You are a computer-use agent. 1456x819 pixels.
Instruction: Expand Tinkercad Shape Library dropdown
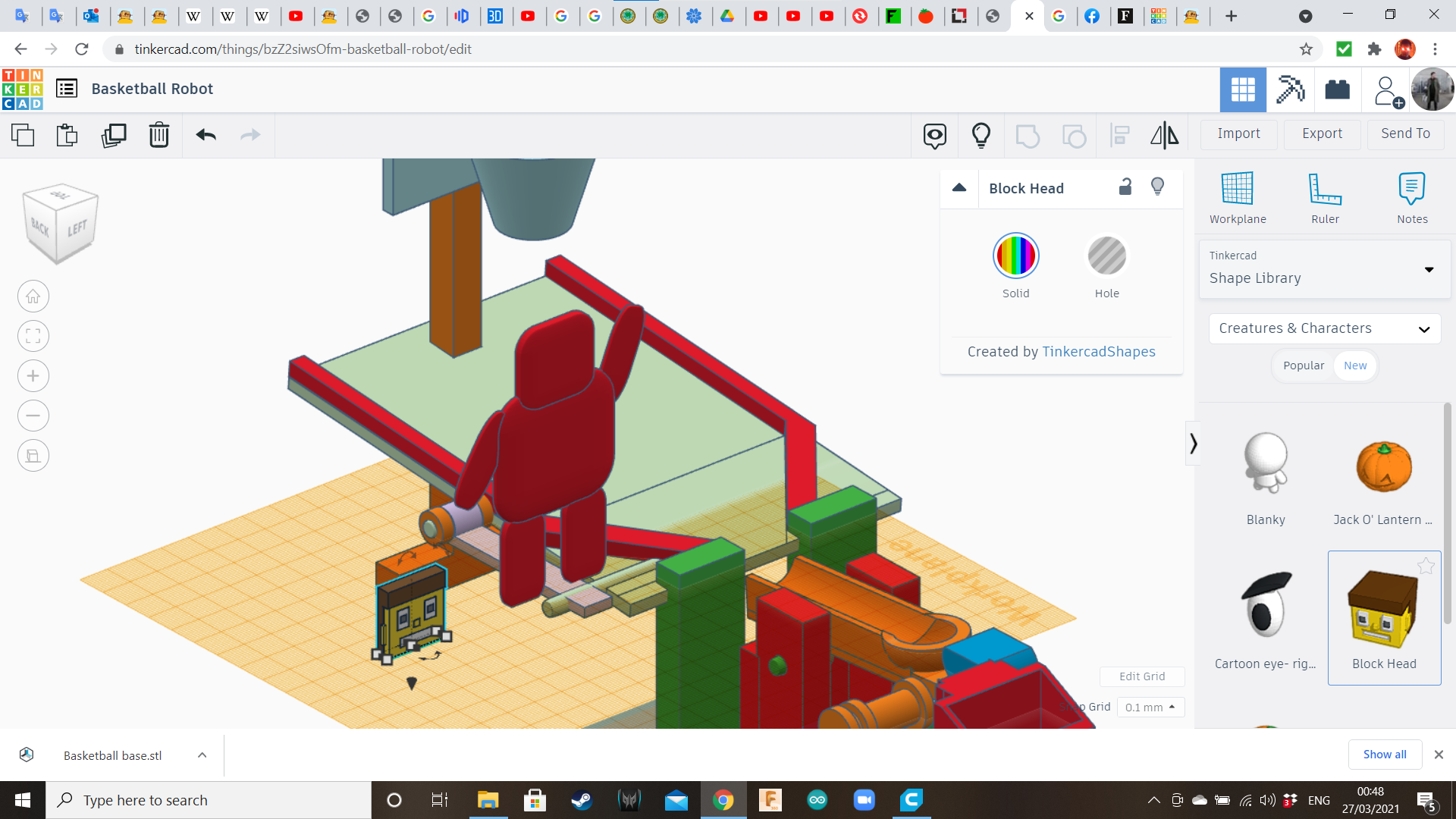click(x=1324, y=269)
